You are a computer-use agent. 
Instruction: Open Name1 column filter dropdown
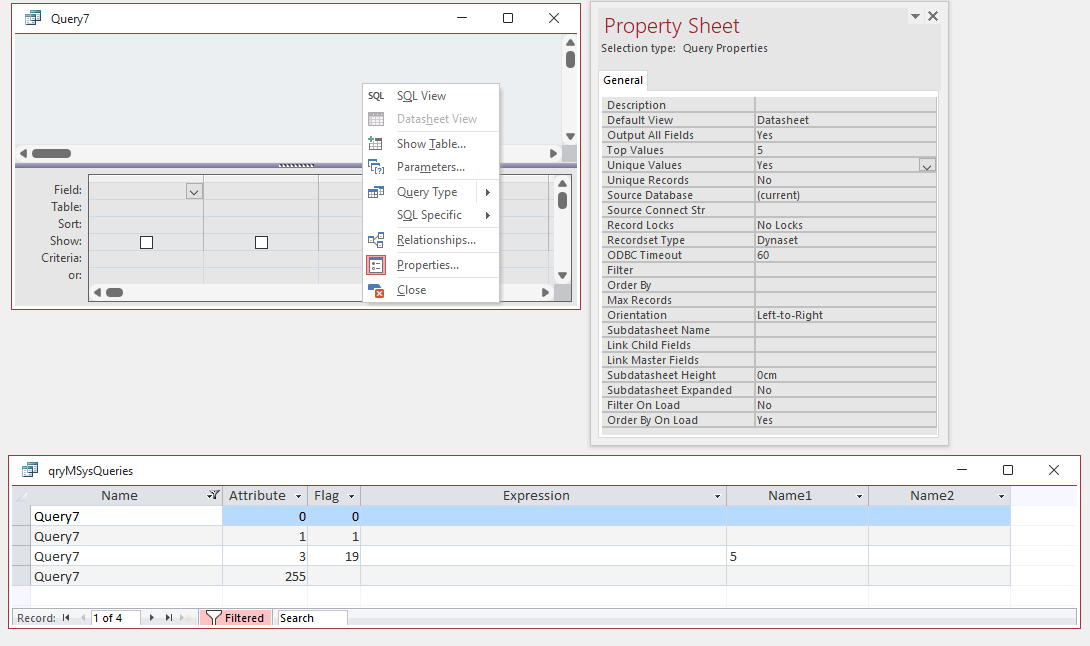[859, 496]
